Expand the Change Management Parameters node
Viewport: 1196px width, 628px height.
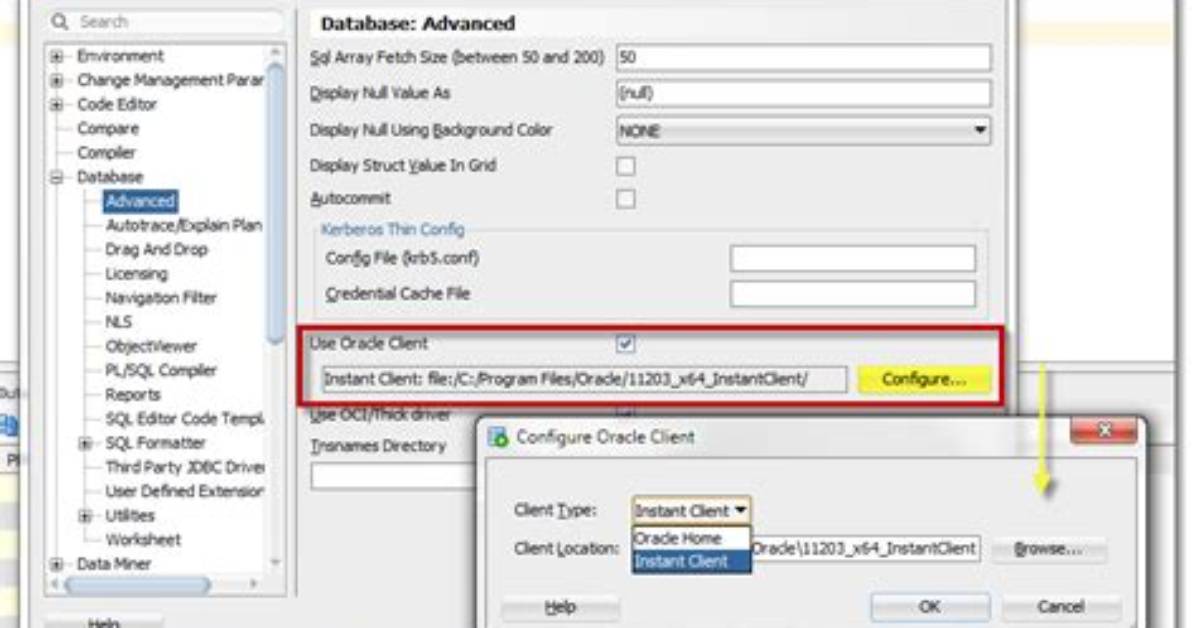(56, 80)
